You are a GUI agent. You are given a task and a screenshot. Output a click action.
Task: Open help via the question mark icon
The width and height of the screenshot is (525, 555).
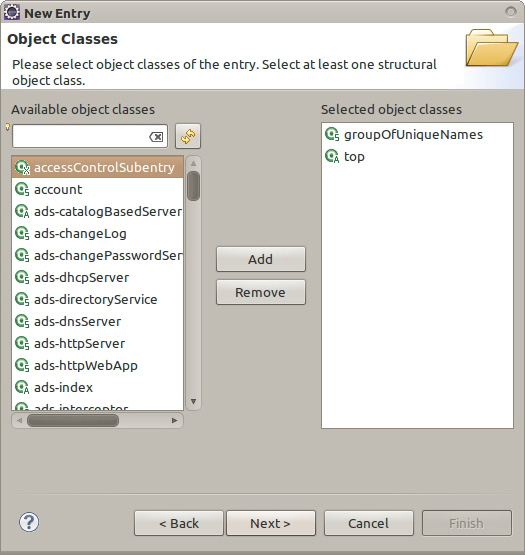coord(29,522)
